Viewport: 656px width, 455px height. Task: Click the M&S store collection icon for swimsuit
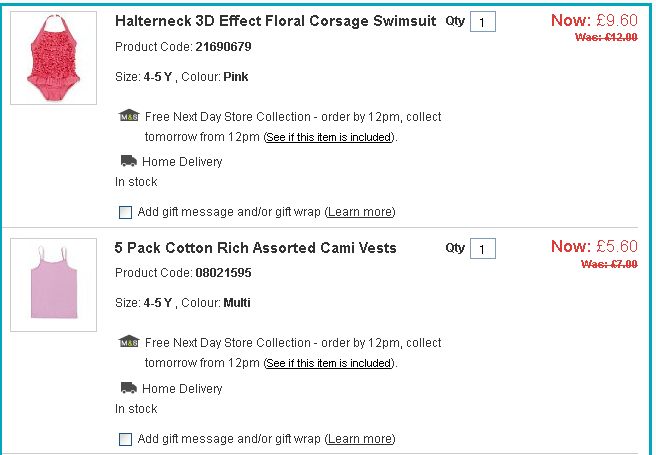[128, 116]
